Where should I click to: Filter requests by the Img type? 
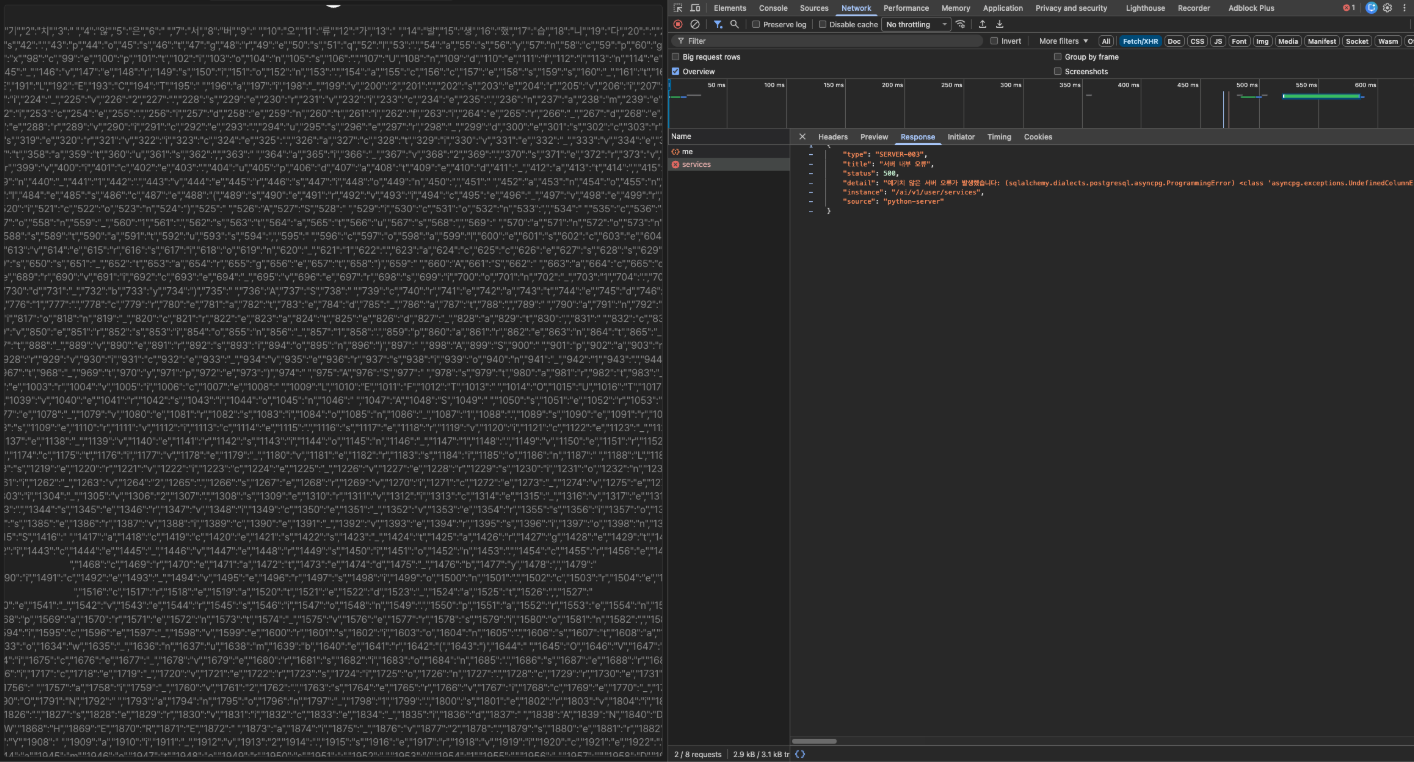pyautogui.click(x=1263, y=41)
